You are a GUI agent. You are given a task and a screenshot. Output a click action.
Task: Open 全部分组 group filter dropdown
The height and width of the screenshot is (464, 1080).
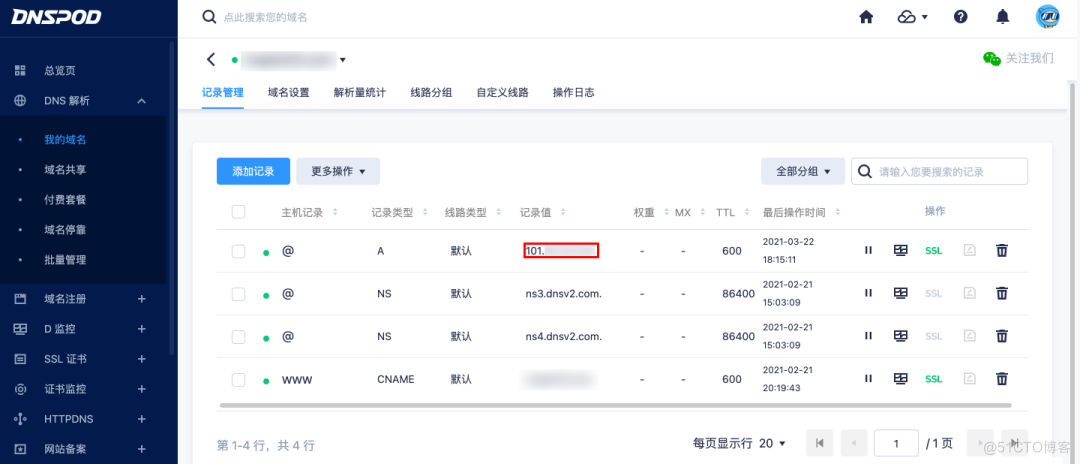tap(803, 171)
